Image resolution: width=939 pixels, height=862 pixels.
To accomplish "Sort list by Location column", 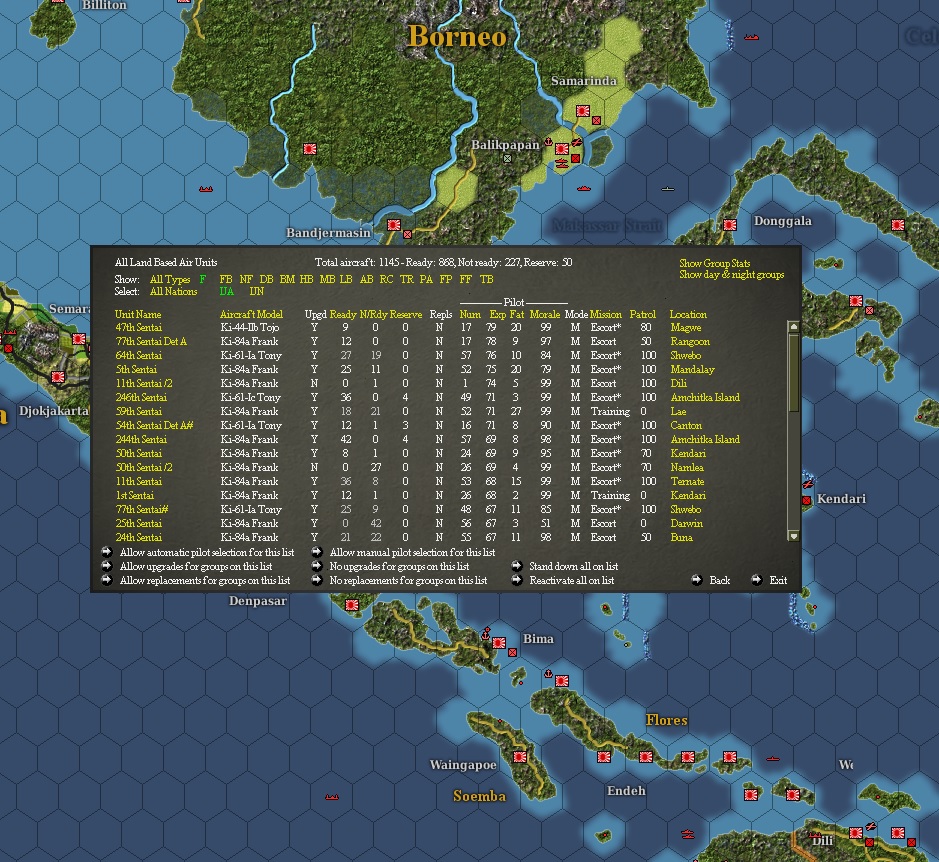I will click(688, 314).
